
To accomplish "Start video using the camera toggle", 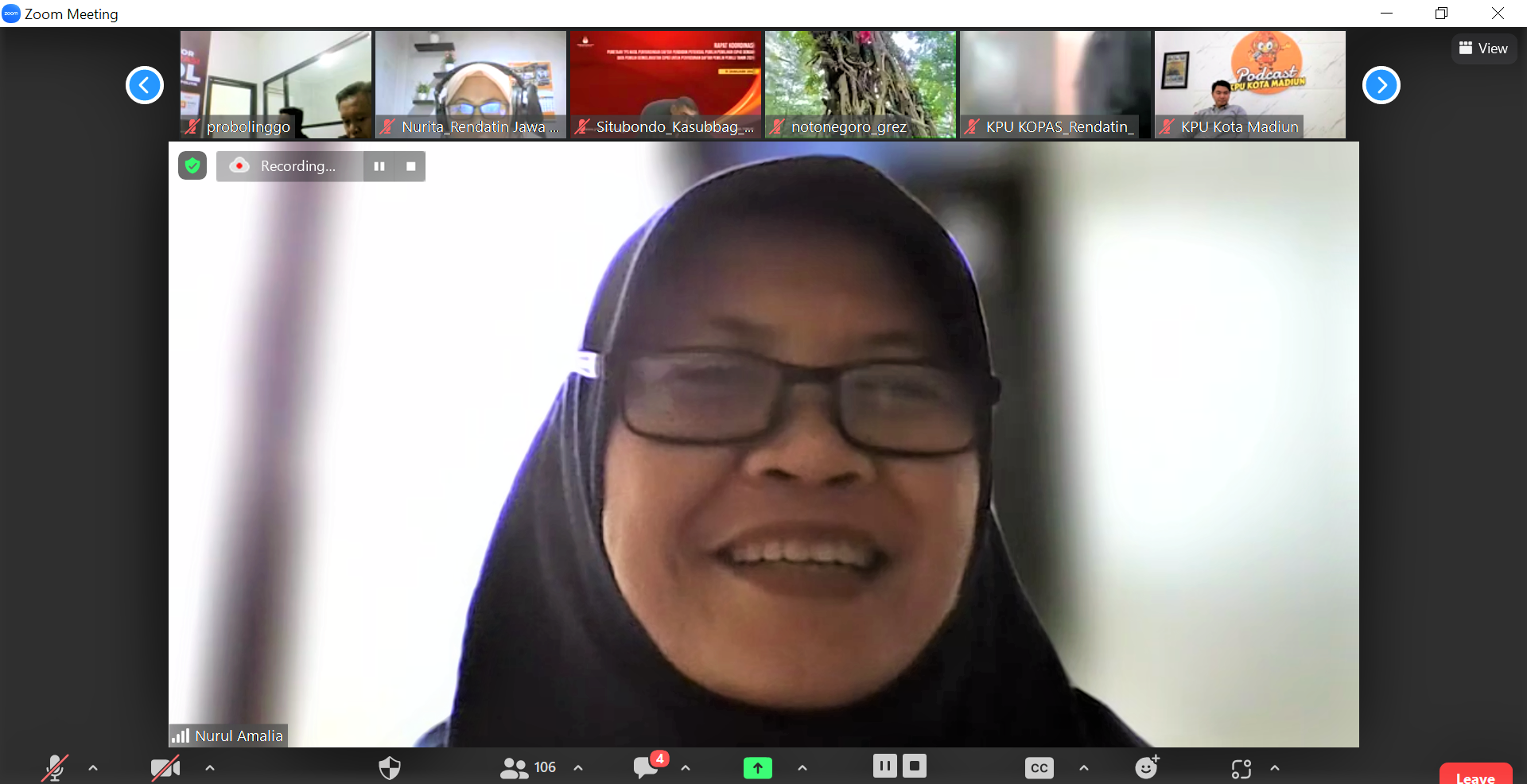I will 165,767.
